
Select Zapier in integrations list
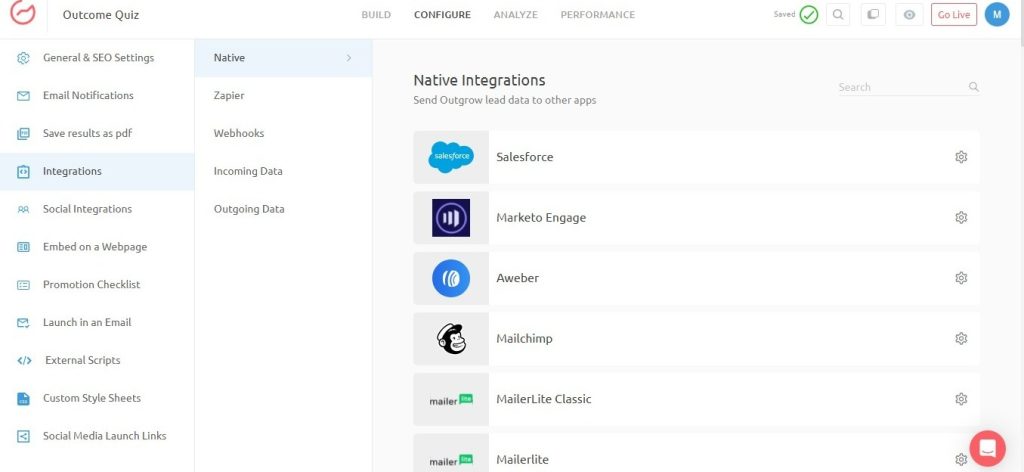click(229, 96)
